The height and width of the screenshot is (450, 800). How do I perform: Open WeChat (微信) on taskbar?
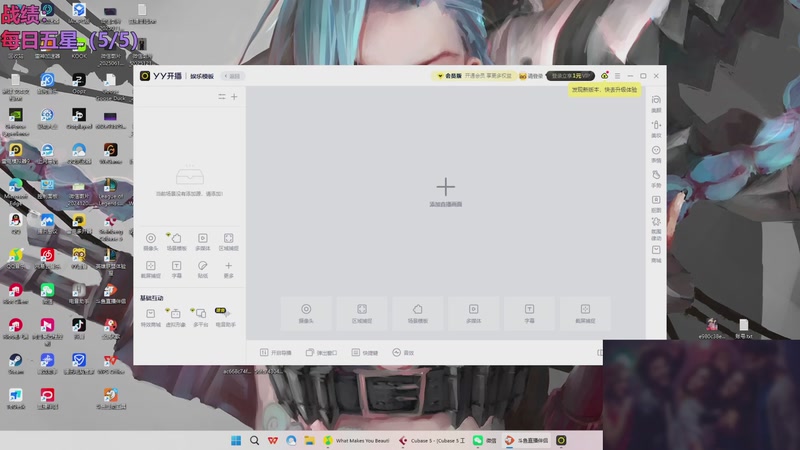(x=484, y=440)
